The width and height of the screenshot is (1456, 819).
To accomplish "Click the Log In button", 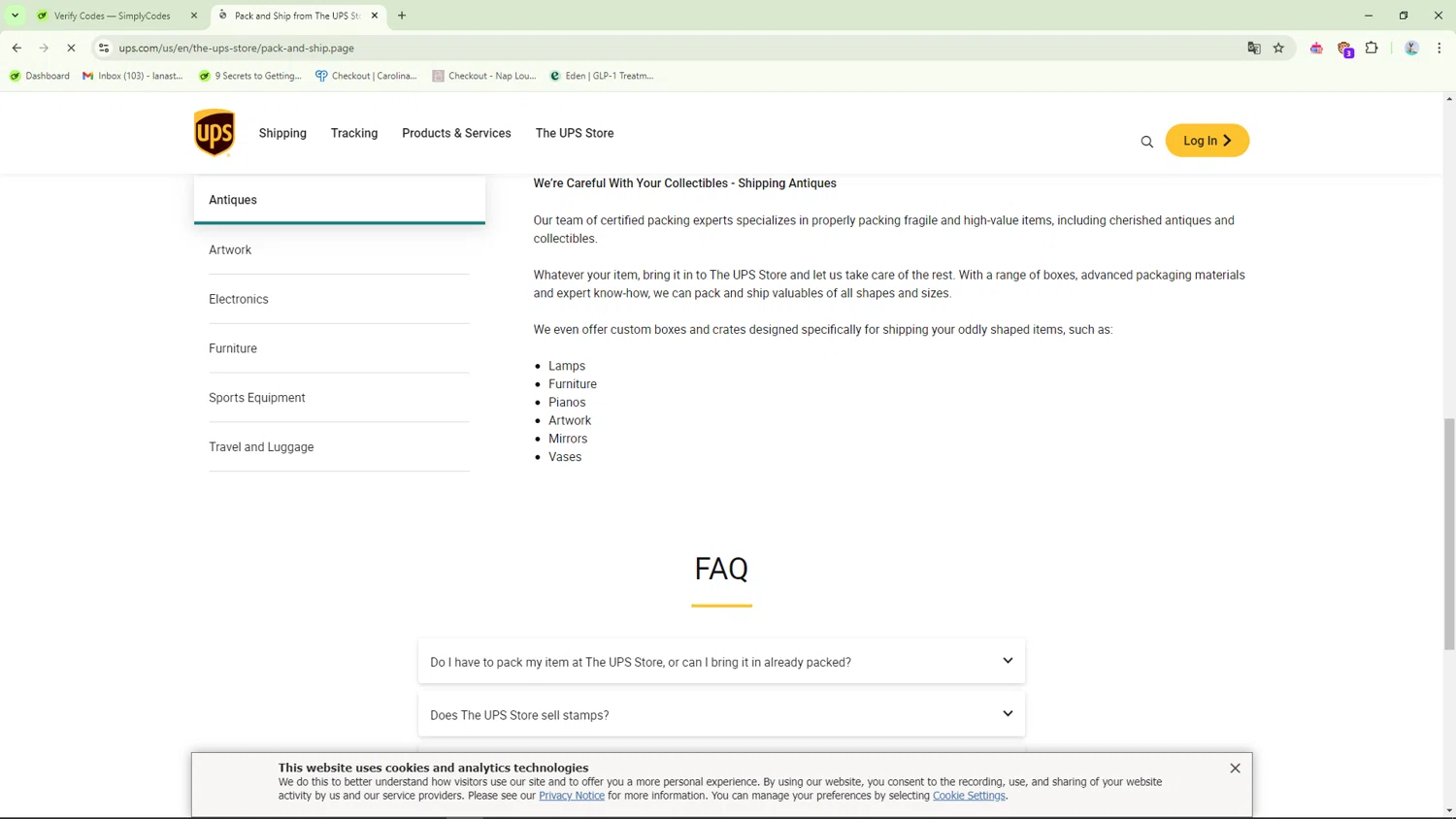I will [1207, 141].
